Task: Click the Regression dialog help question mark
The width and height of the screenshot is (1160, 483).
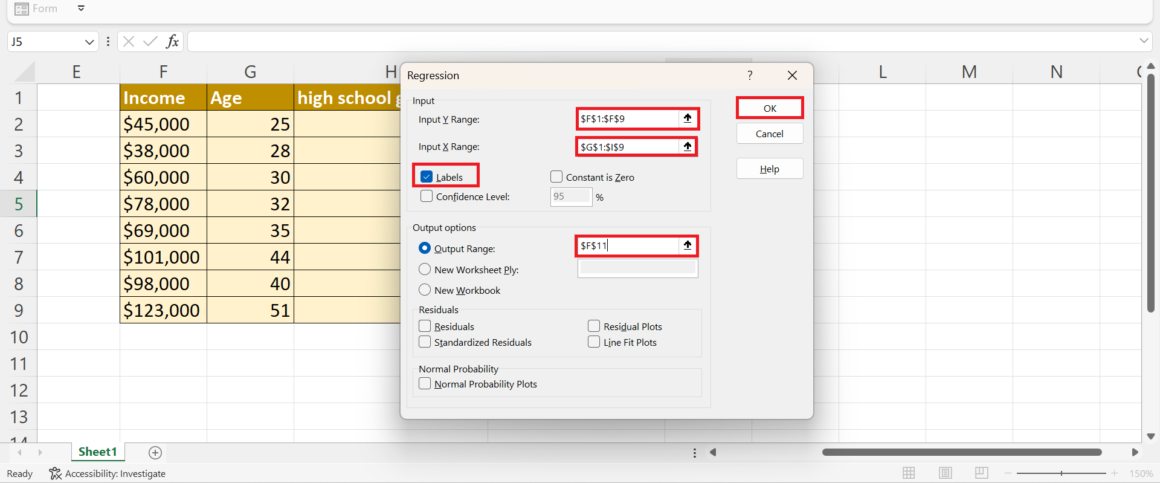Action: point(750,75)
